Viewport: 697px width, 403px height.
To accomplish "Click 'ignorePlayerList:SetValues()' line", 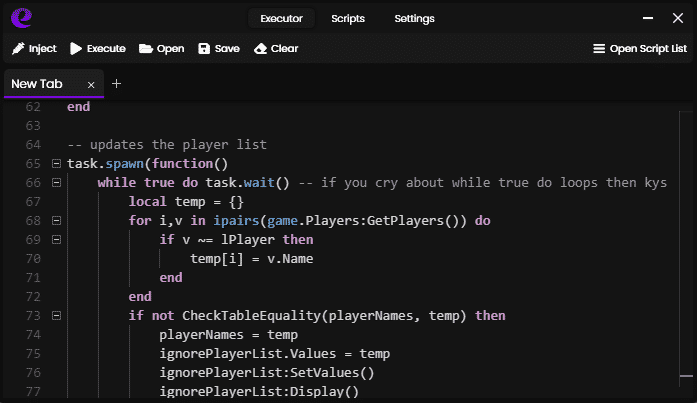I will pos(267,372).
